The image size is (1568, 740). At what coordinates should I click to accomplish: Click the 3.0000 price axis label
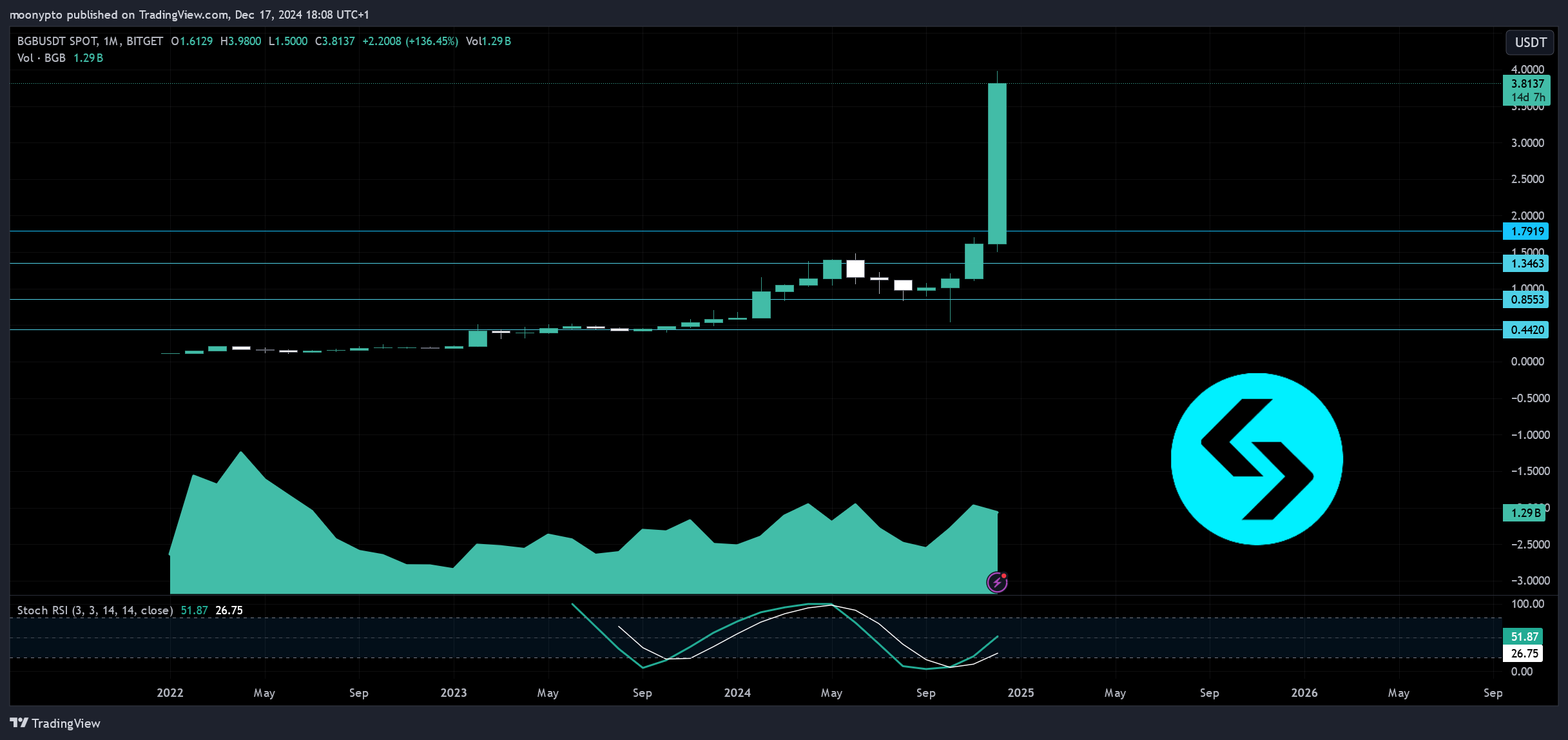coord(1527,143)
